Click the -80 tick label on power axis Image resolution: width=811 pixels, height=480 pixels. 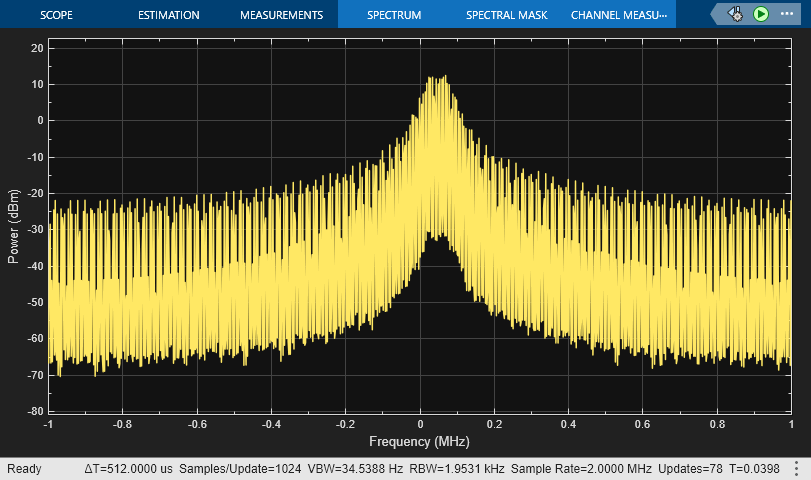pos(36,412)
